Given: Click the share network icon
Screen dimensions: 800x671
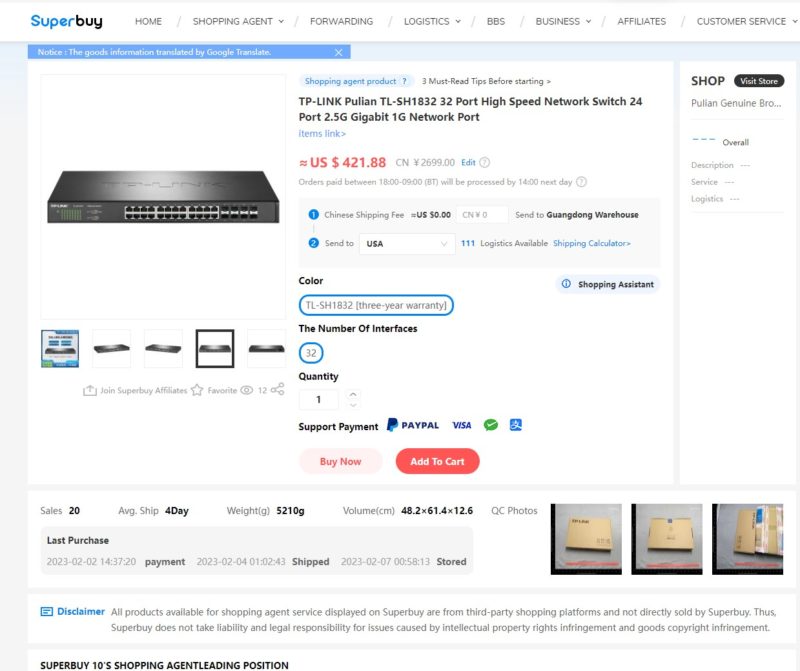Looking at the screenshot, I should click(x=278, y=389).
